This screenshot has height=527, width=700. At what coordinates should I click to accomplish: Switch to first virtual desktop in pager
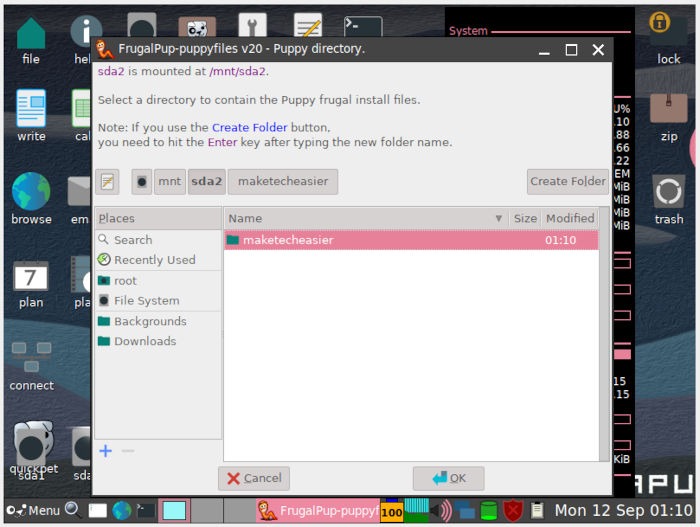[x=174, y=510]
